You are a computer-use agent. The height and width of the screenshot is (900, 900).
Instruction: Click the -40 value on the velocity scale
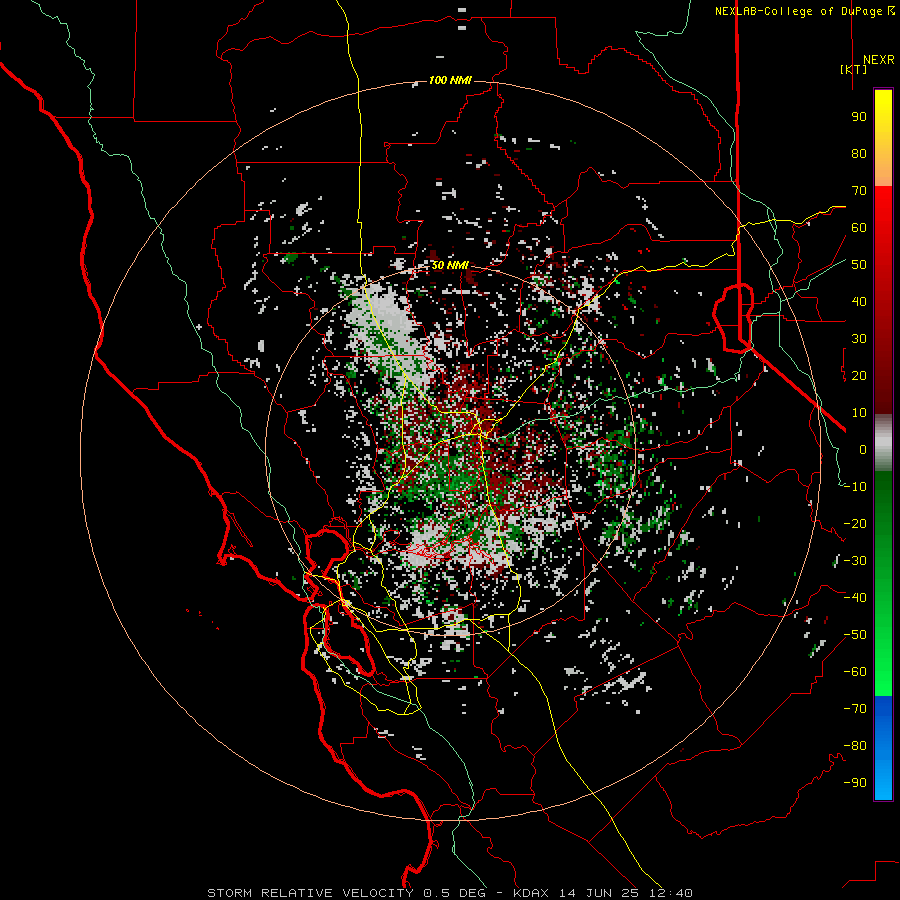pos(855,598)
